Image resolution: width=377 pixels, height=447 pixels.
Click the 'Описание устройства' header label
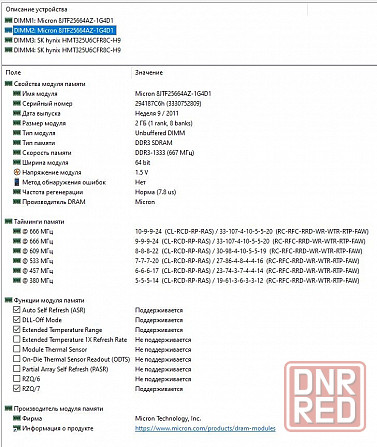pyautogui.click(x=36, y=9)
